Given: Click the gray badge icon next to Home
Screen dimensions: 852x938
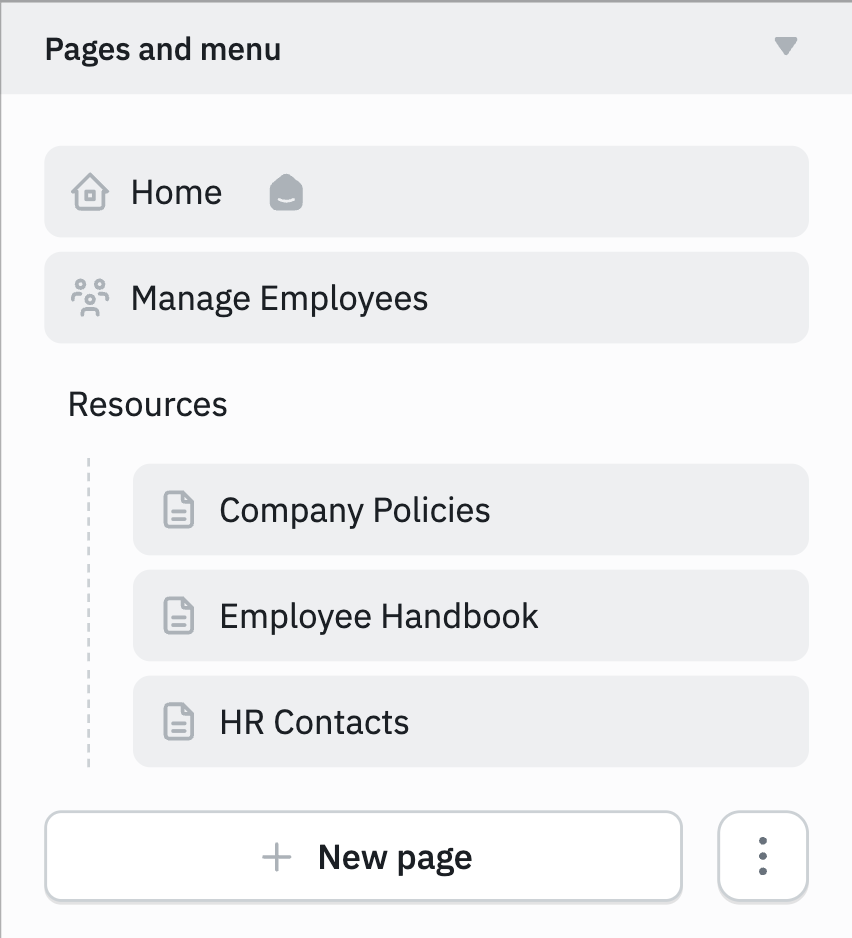Looking at the screenshot, I should point(286,192).
